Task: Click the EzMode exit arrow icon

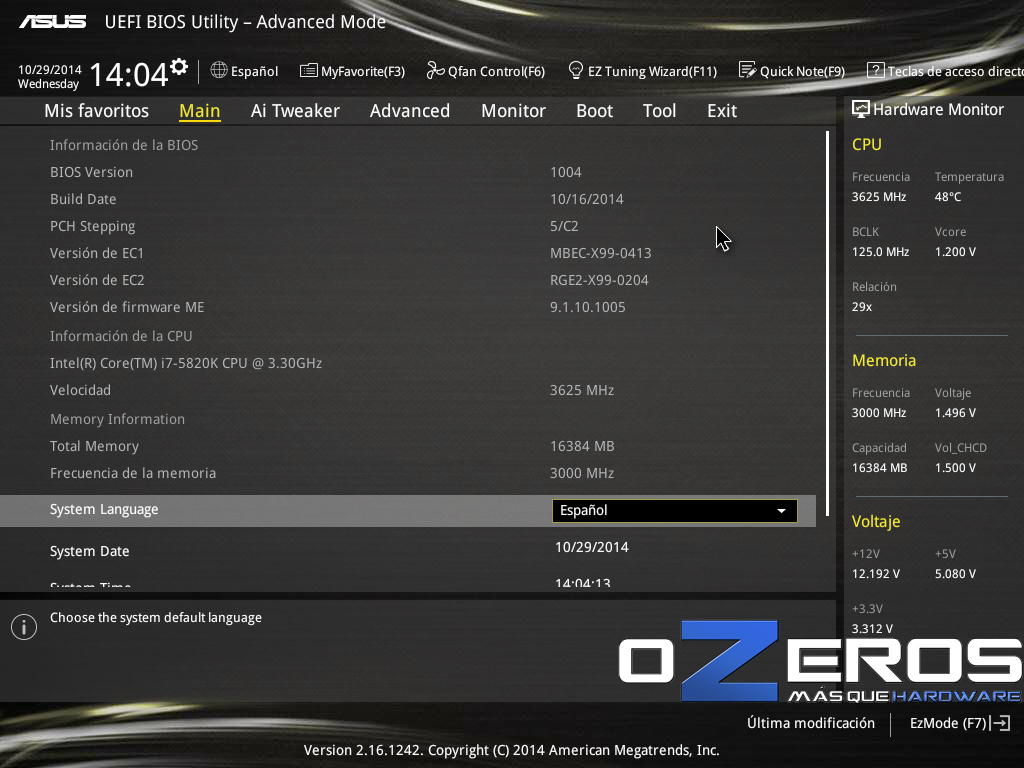Action: click(1000, 723)
